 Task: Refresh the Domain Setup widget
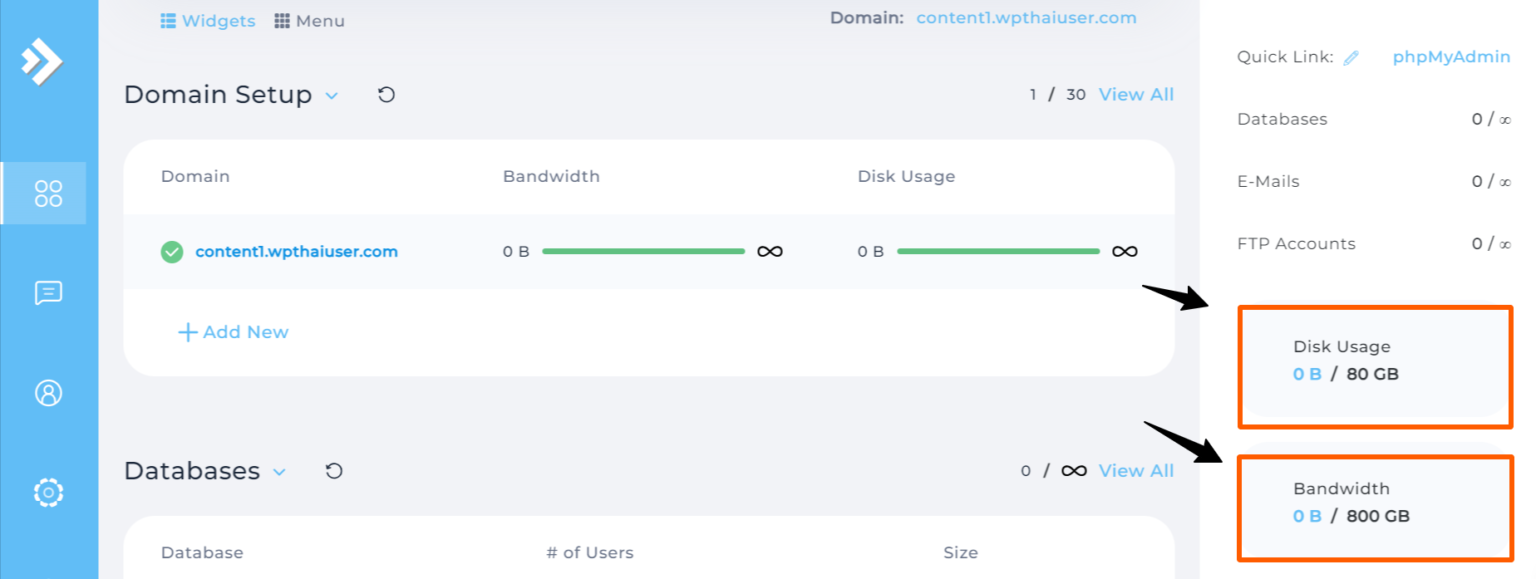coord(386,95)
